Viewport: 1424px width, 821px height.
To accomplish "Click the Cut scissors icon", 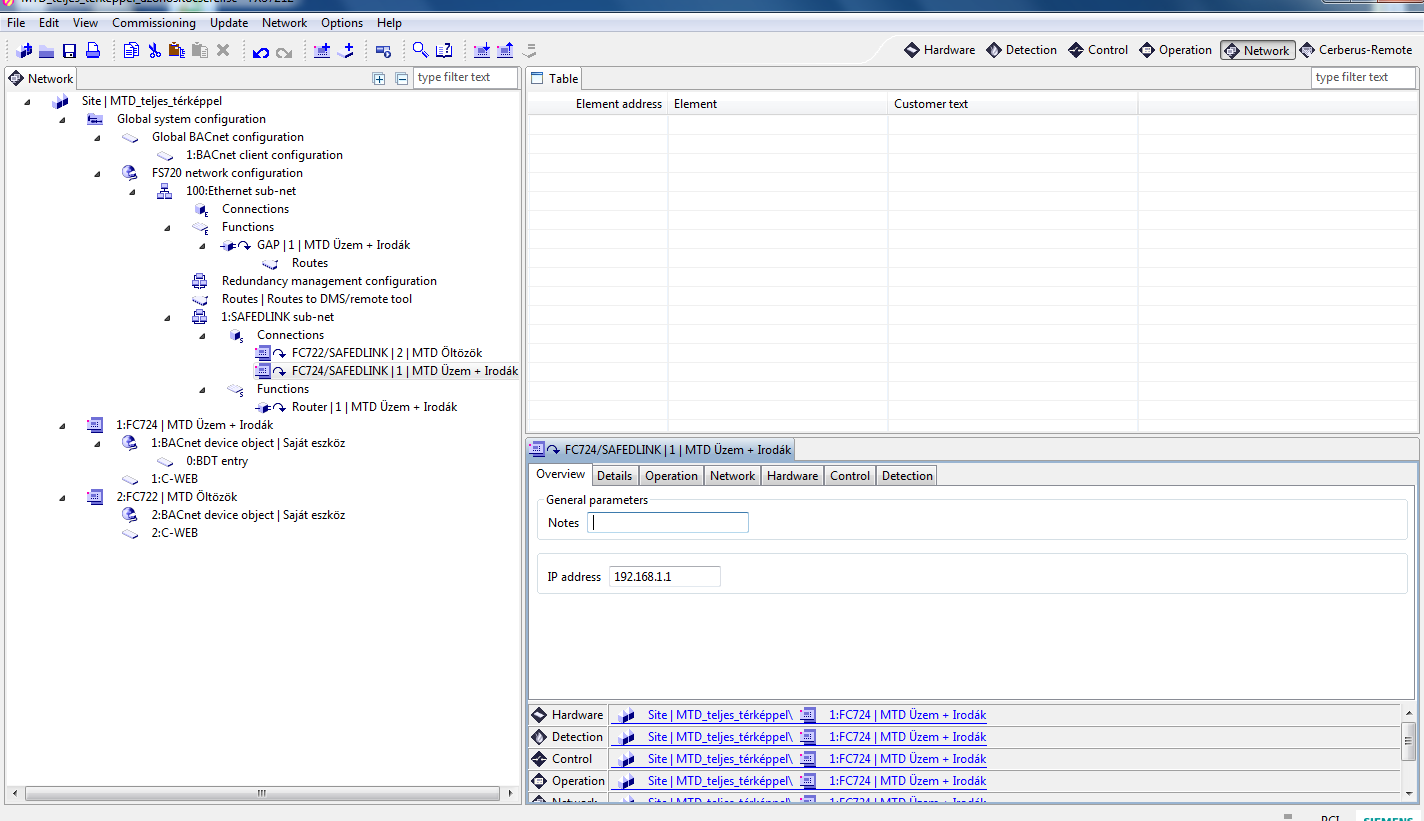I will (x=154, y=51).
